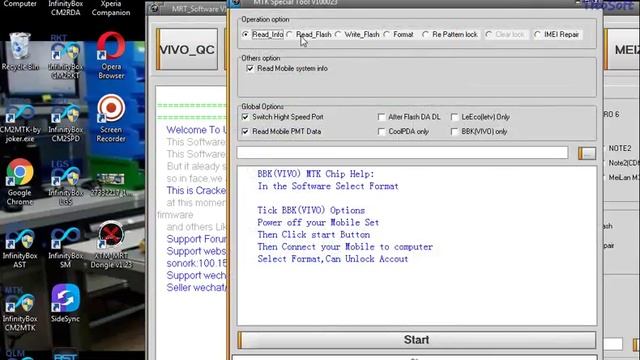Launch the Google Chrome shortcut

pyautogui.click(x=20, y=182)
